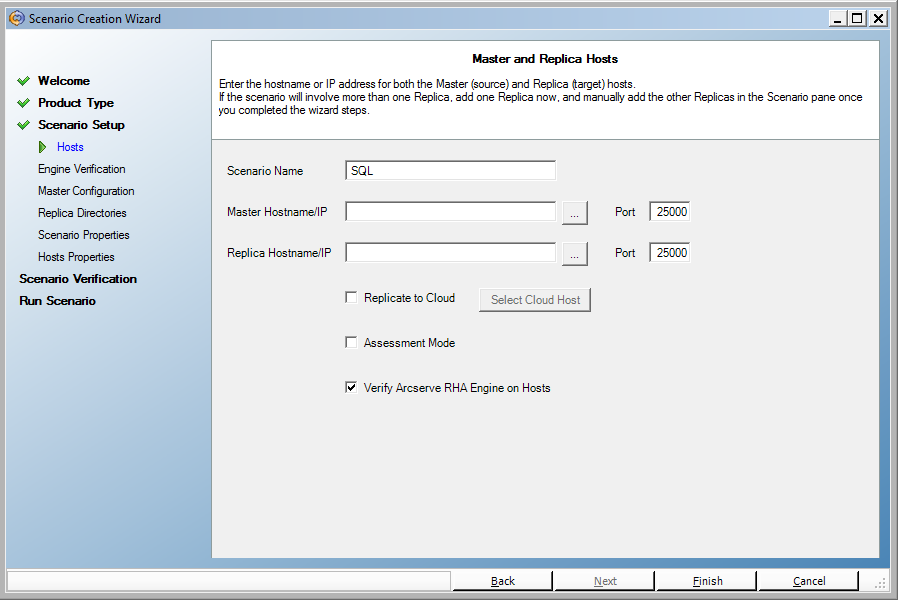
Task: Click the green checkmark beside Scenario Setup
Action: click(x=23, y=125)
